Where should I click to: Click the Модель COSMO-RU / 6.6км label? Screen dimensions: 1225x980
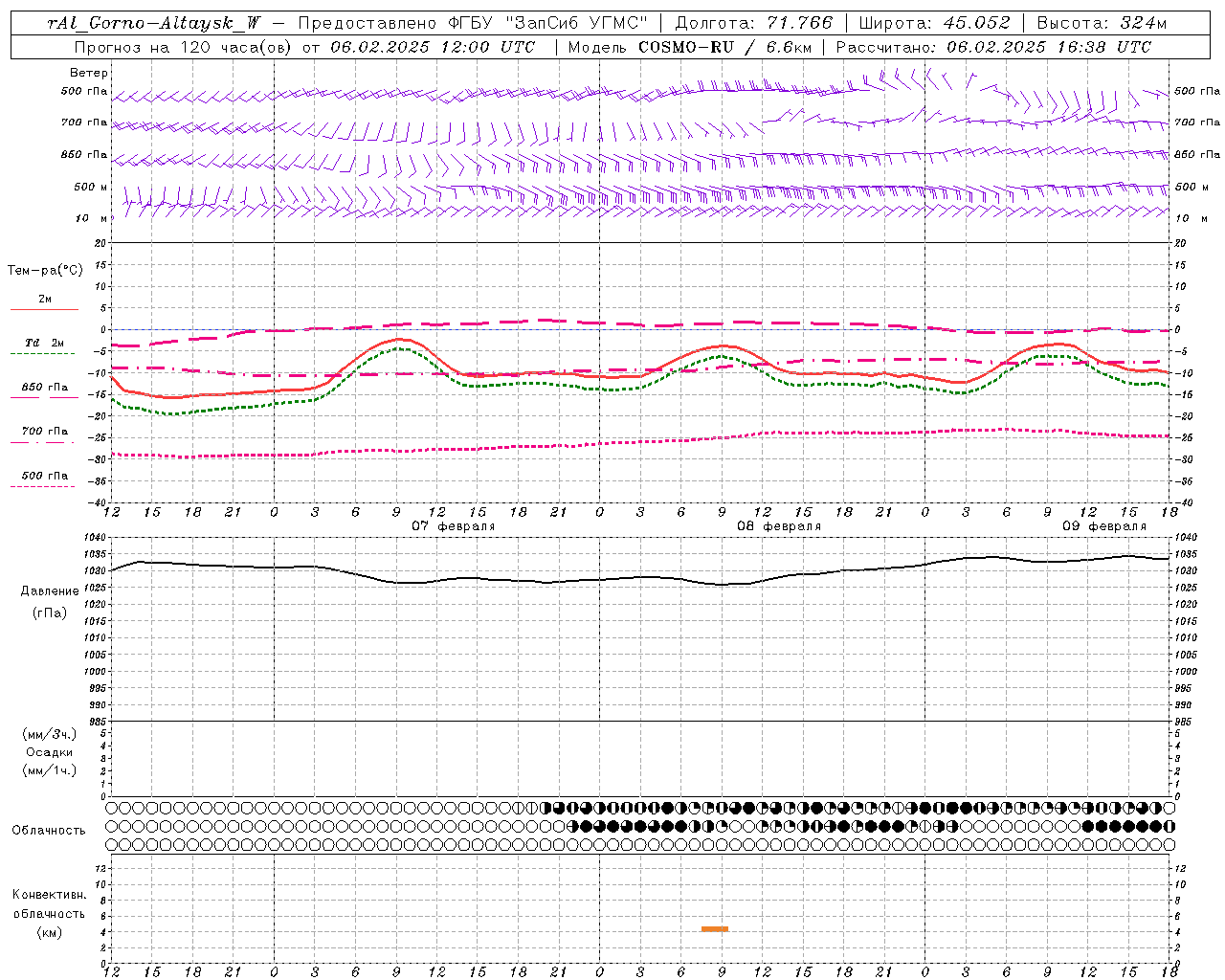click(x=690, y=47)
